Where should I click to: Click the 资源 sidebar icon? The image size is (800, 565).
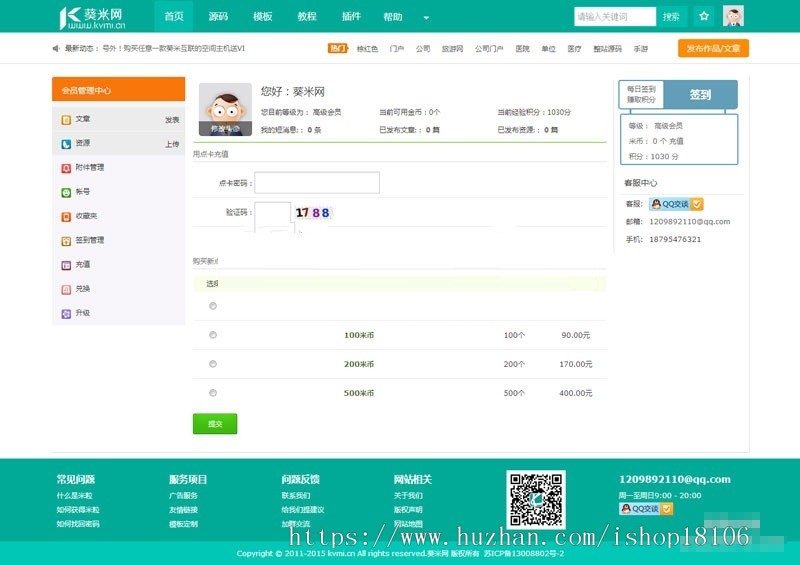66,144
